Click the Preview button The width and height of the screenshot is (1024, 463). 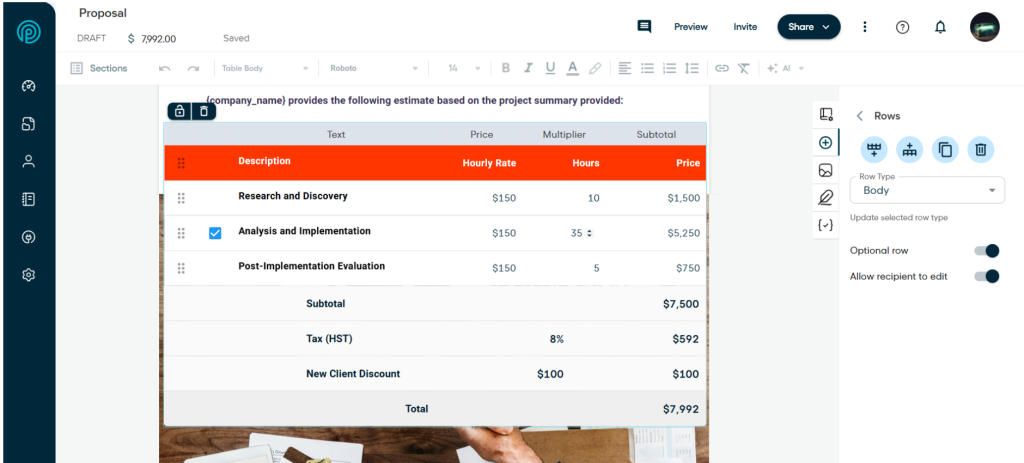pyautogui.click(x=690, y=27)
